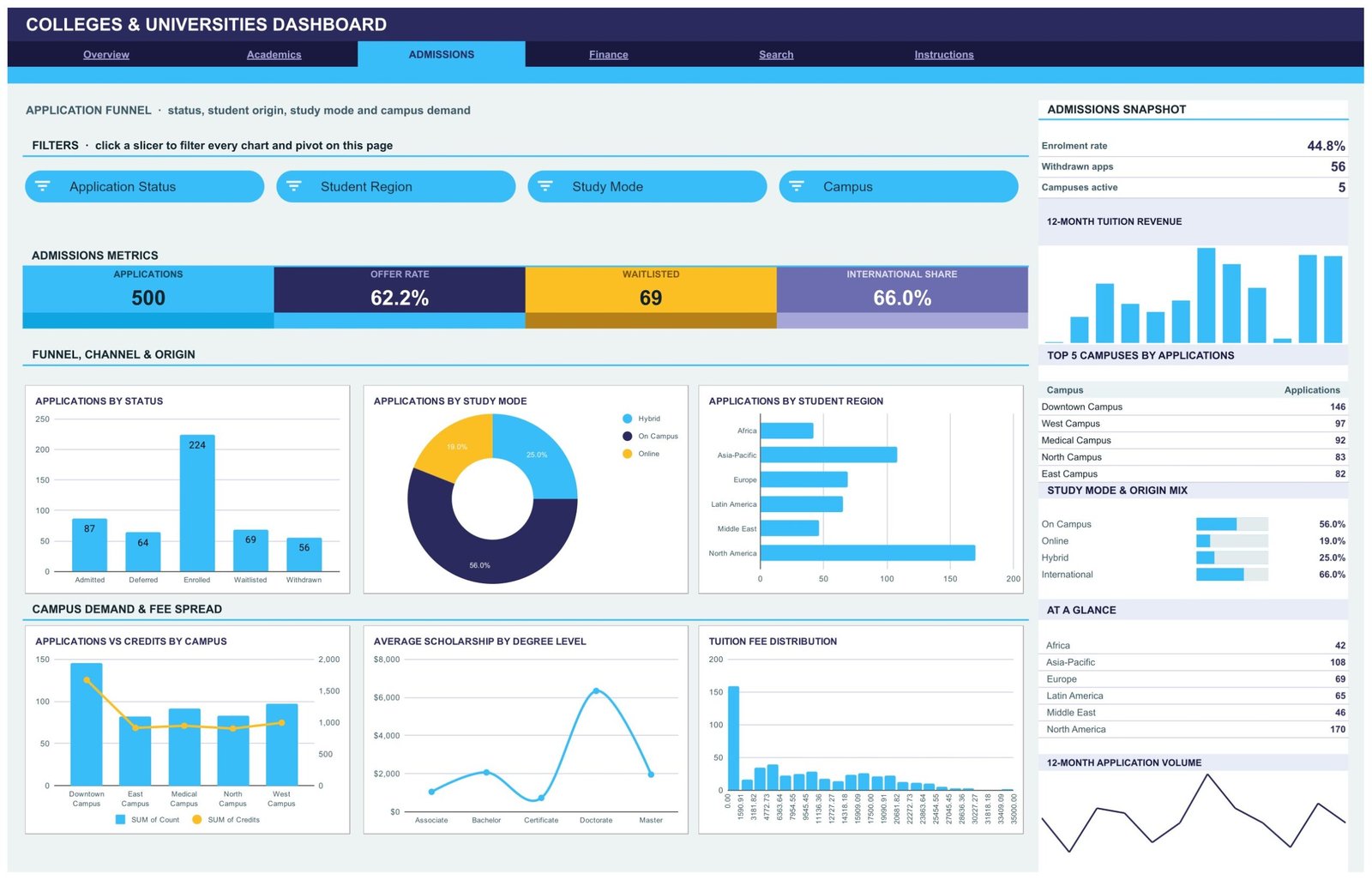Select the APPLICATIONS 500 metric card
This screenshot has width=1372, height=880.
[x=148, y=297]
